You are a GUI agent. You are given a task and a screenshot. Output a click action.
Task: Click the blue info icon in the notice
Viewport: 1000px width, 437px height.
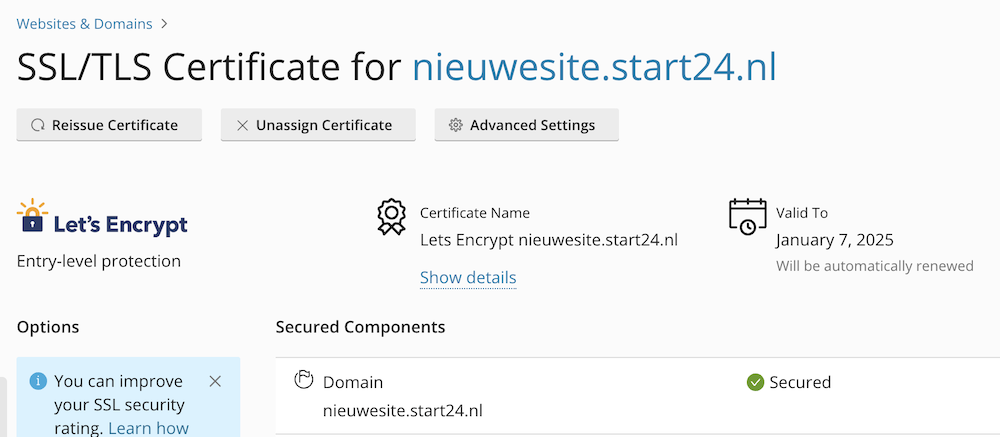click(38, 381)
